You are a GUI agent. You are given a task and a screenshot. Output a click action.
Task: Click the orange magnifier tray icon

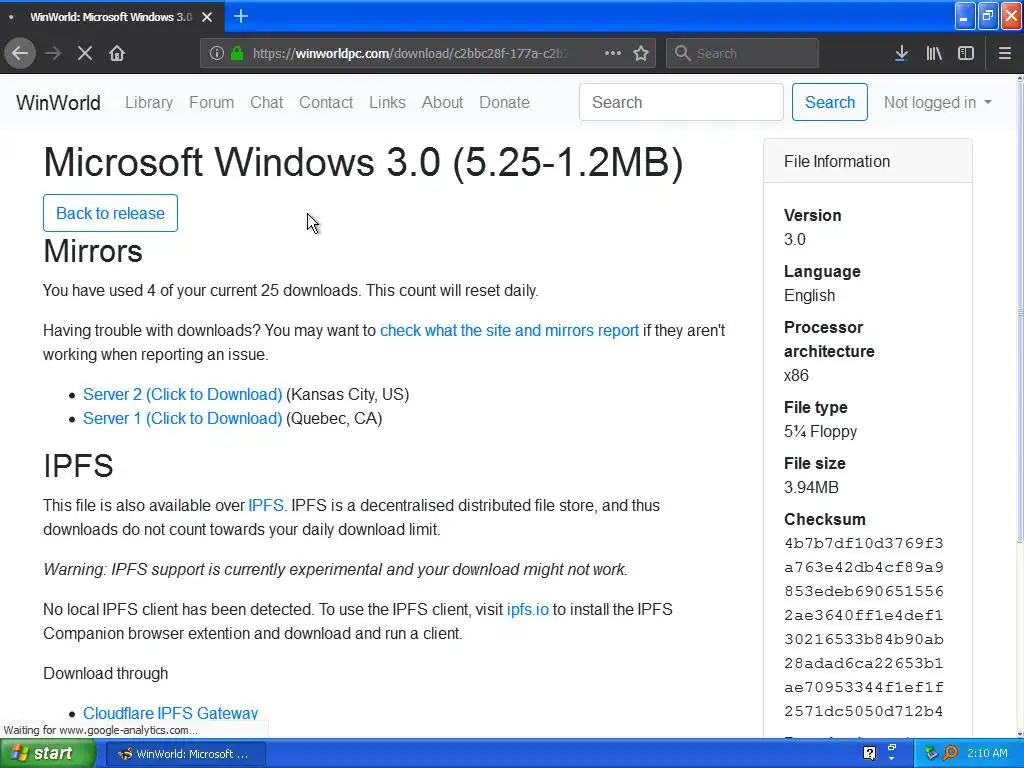click(x=951, y=753)
